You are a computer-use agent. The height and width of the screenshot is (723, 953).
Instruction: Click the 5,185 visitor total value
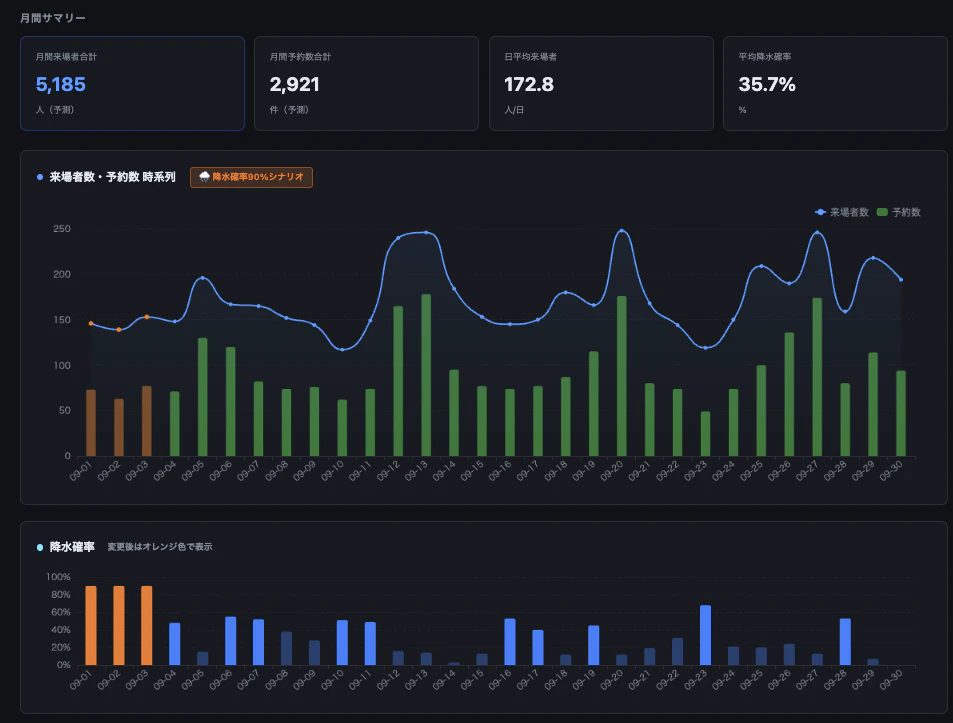pyautogui.click(x=61, y=84)
